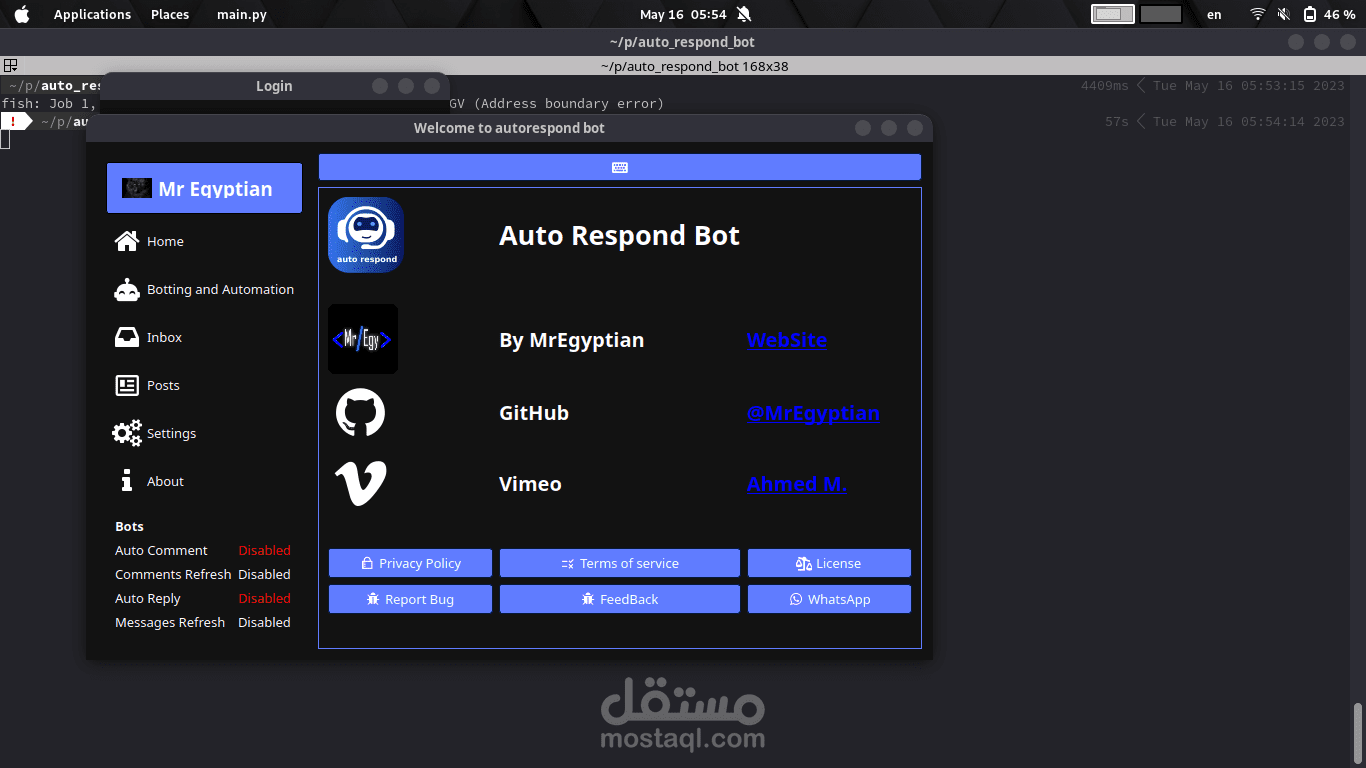Screen dimensions: 1366x768
Task: Click the Messages Refresh label
Action: [x=170, y=622]
